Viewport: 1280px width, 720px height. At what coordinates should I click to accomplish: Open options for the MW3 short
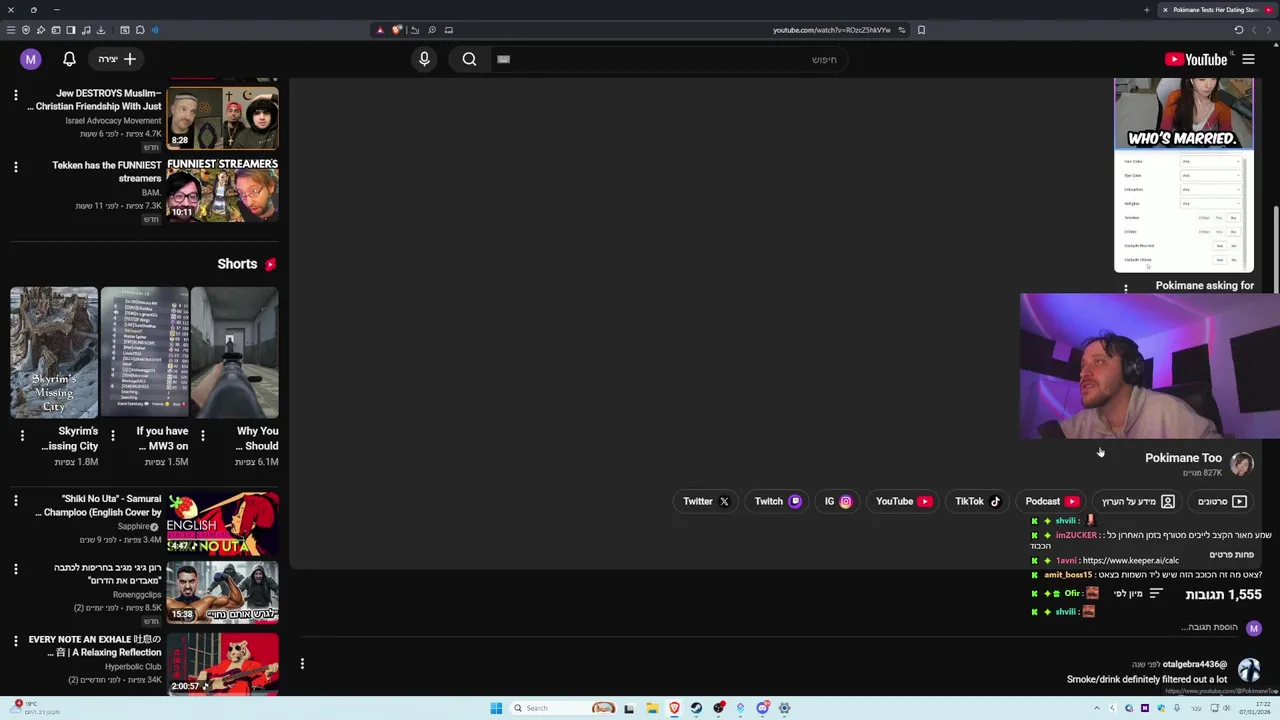(x=112, y=435)
